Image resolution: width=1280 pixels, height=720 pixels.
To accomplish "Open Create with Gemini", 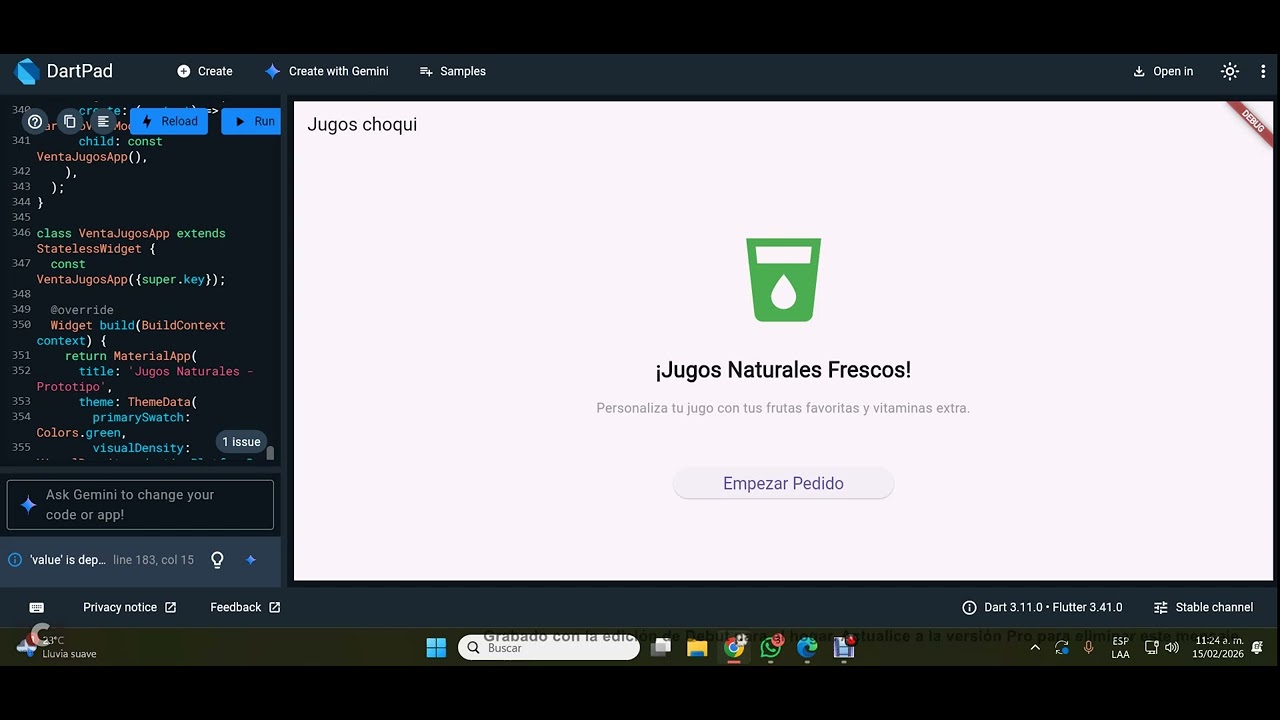I will pos(327,71).
